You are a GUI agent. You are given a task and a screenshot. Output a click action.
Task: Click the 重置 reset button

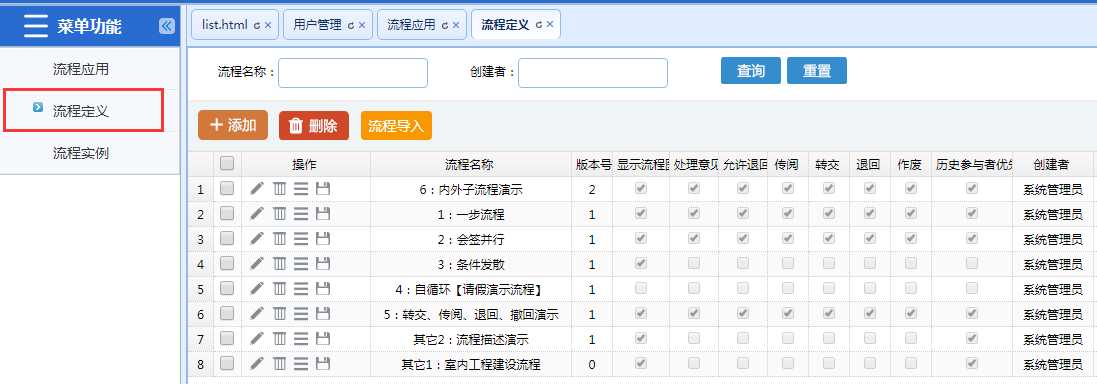(817, 71)
